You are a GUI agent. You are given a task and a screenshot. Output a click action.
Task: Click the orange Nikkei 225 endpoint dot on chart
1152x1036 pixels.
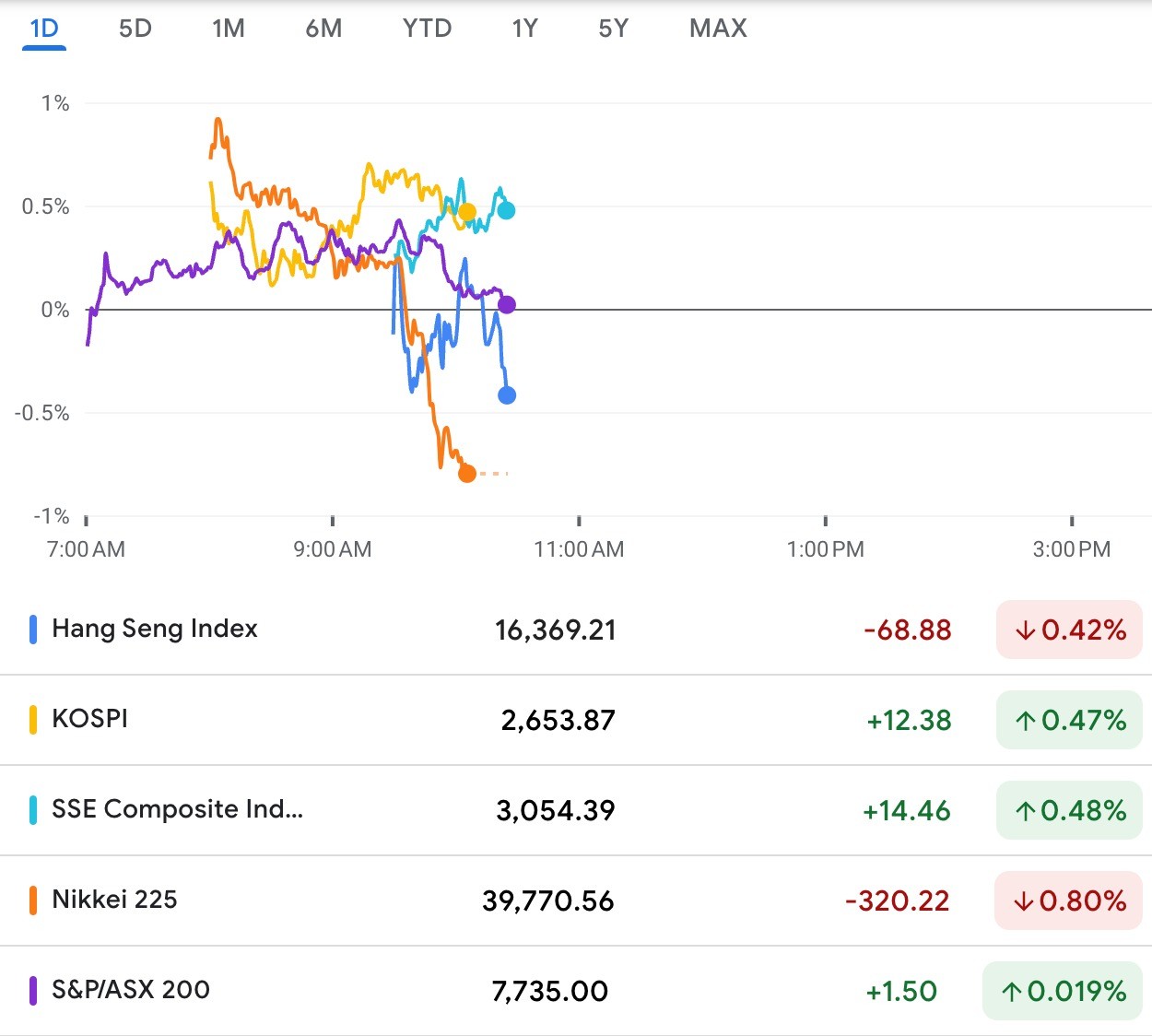coord(467,474)
